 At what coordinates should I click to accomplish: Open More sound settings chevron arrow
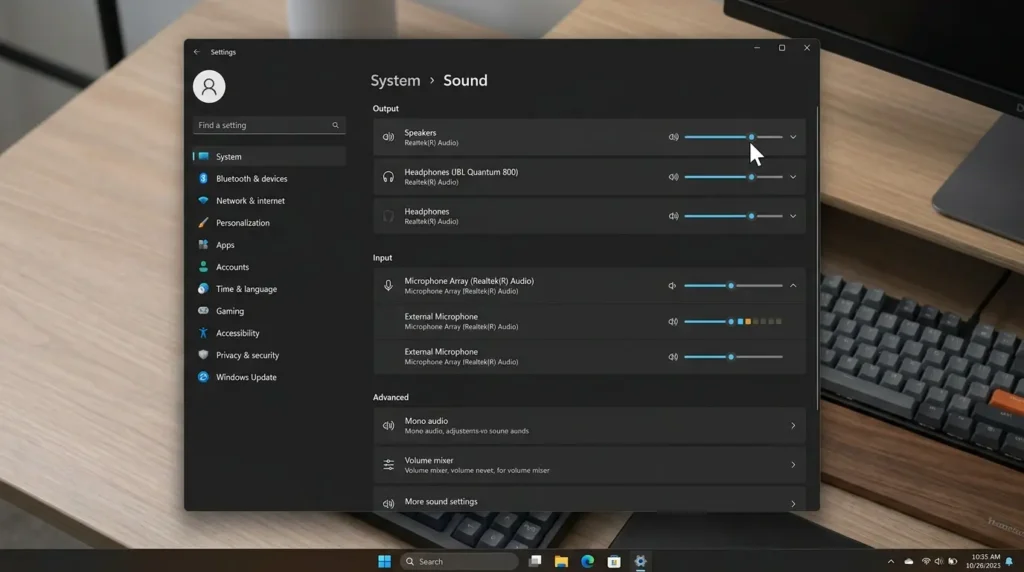tap(793, 503)
